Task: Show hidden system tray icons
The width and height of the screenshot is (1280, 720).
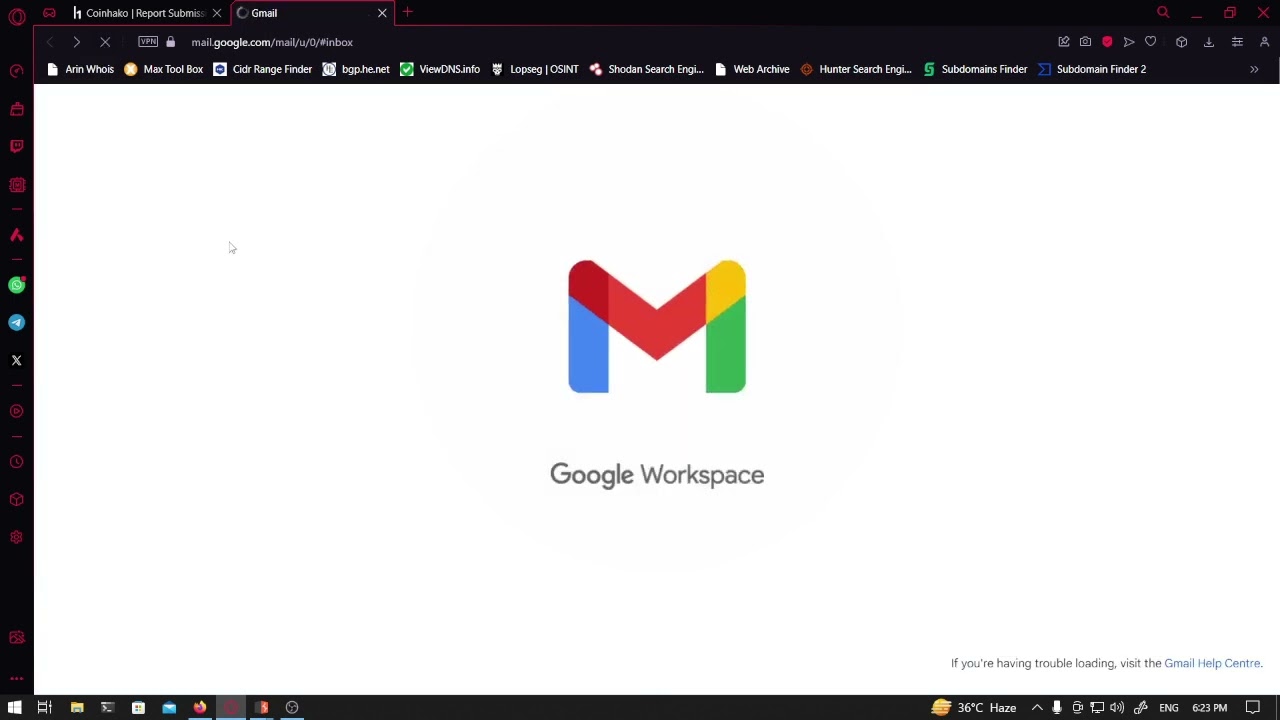Action: (x=1037, y=707)
